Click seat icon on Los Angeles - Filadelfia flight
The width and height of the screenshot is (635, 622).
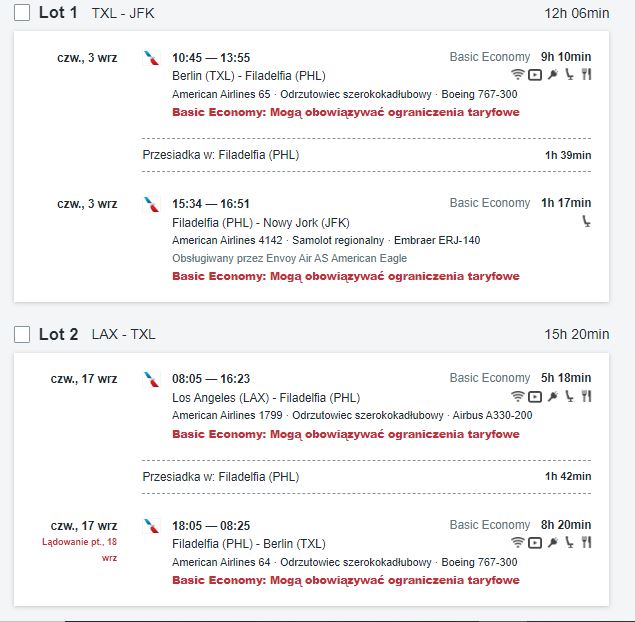[x=569, y=396]
